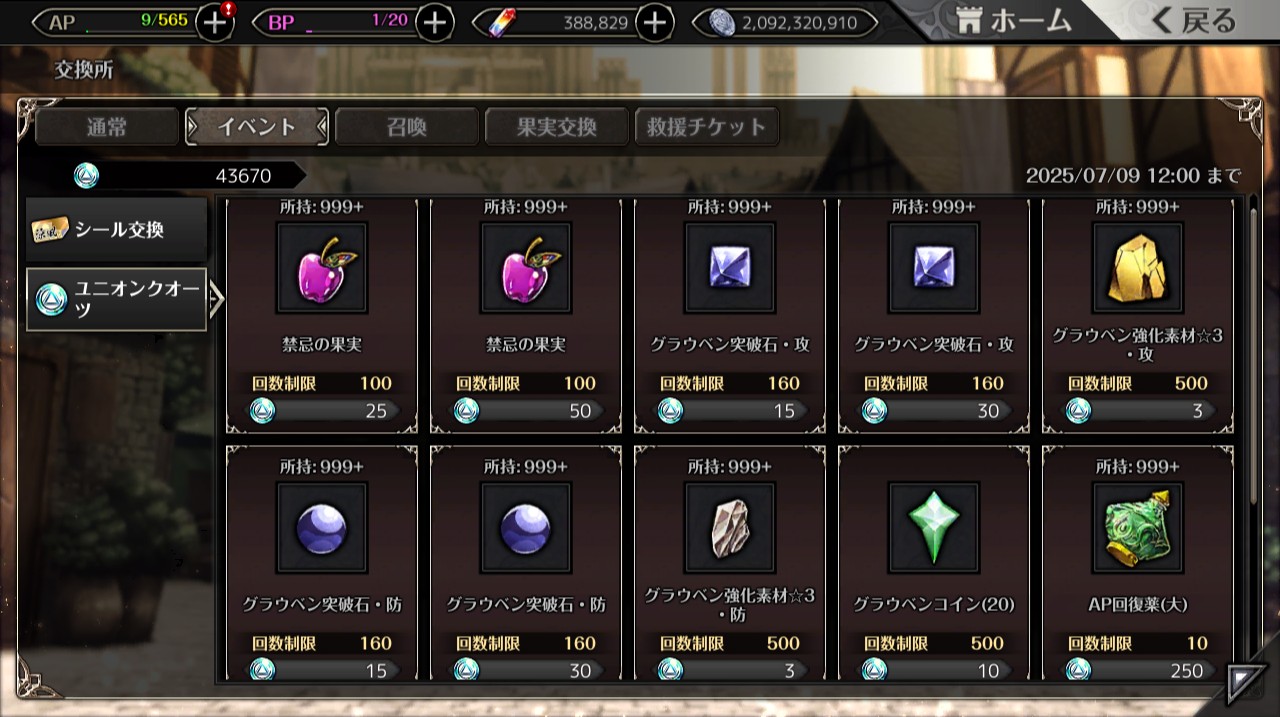Open the 召喚 tab
Viewport: 1280px width, 717px height.
(x=407, y=127)
